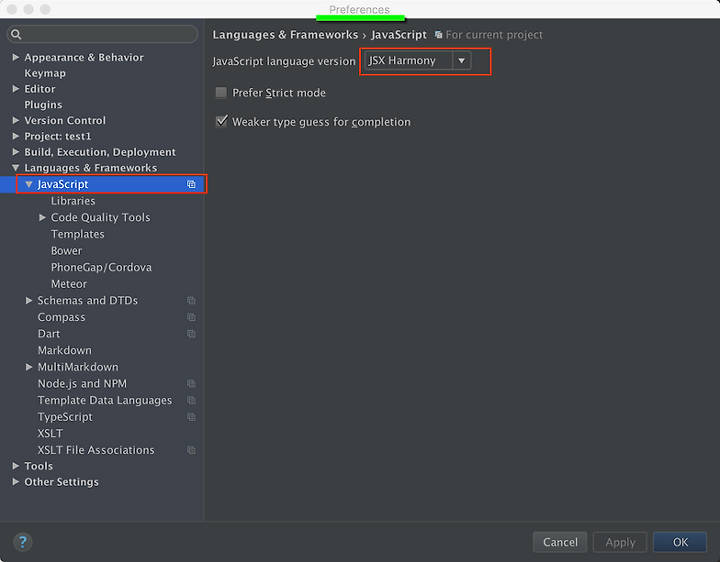
Task: Click project-level icon next to Schemas and DTDs
Action: point(191,301)
